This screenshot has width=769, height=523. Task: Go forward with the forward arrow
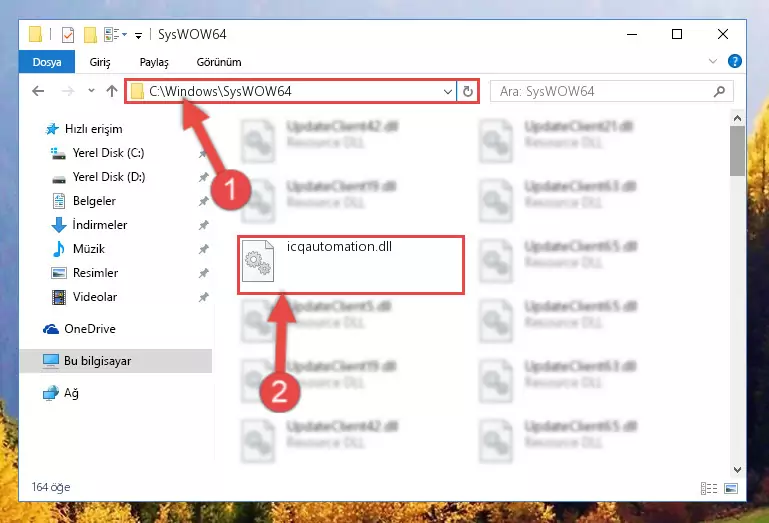[x=68, y=91]
